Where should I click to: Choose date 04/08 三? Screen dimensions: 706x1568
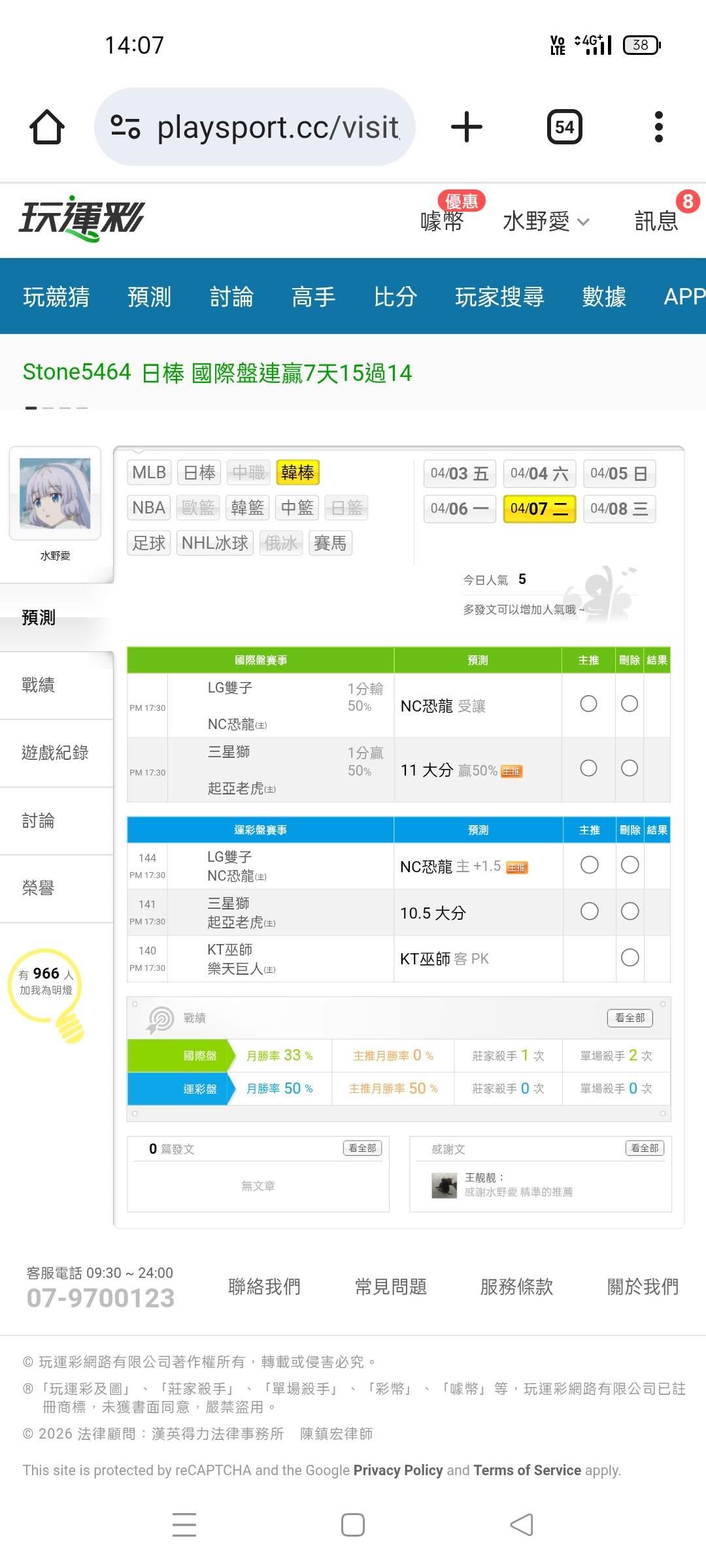(619, 509)
